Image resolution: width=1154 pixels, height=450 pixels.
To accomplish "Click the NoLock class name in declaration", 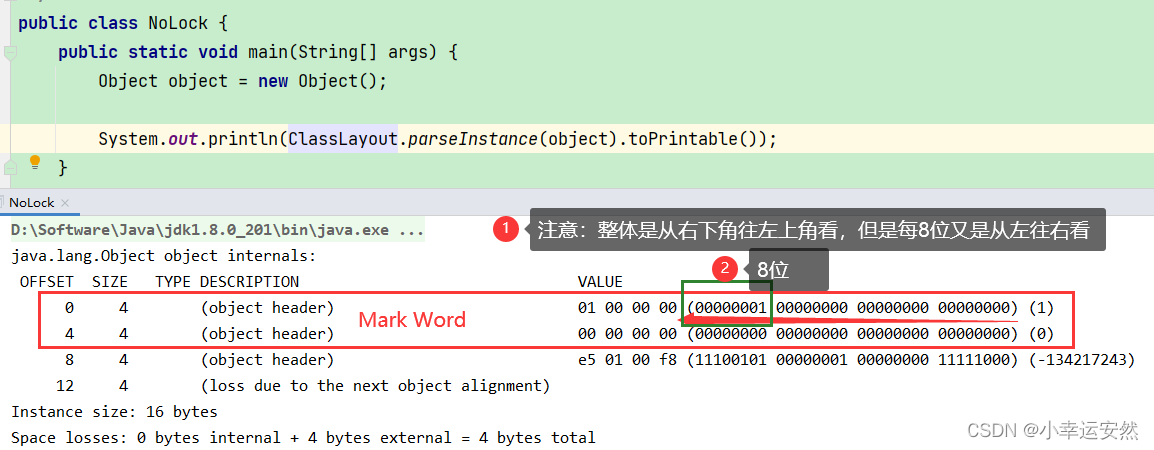I will pyautogui.click(x=177, y=23).
